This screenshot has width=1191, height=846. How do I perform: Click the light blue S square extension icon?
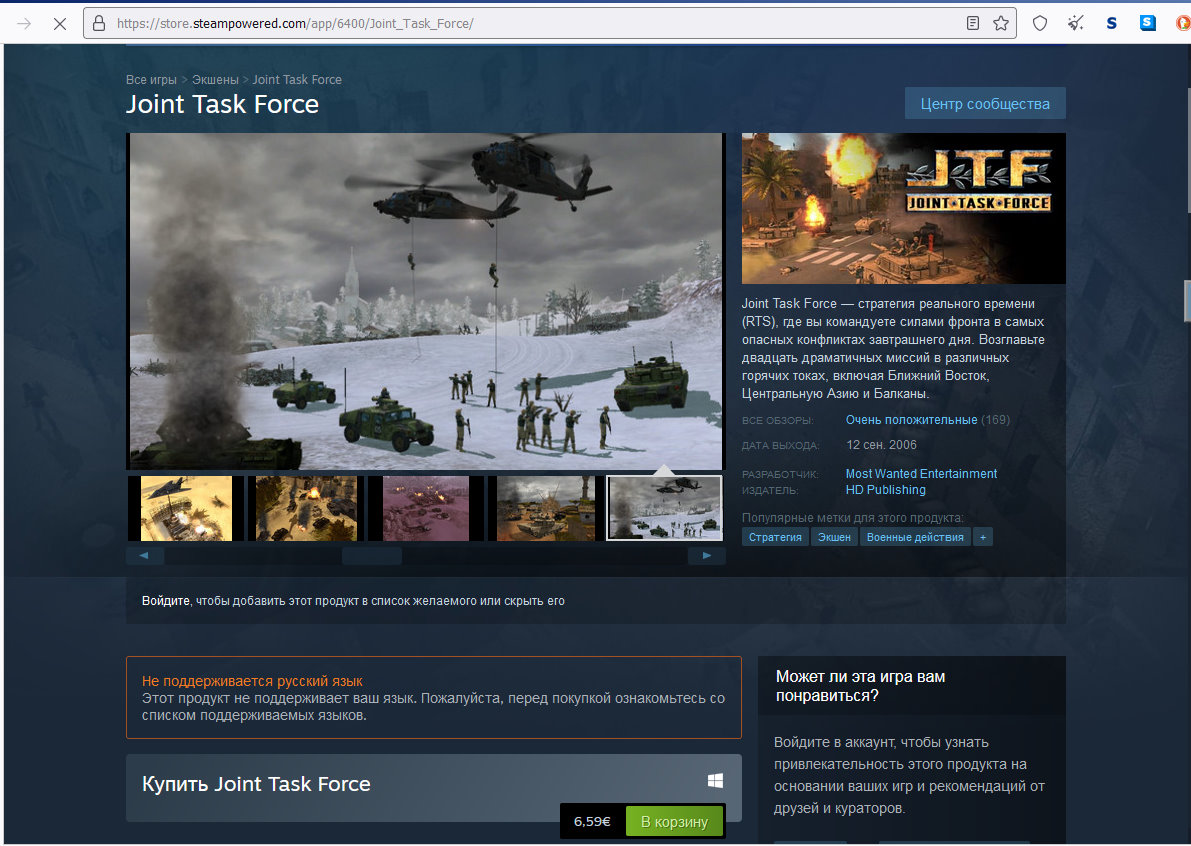tap(1148, 23)
